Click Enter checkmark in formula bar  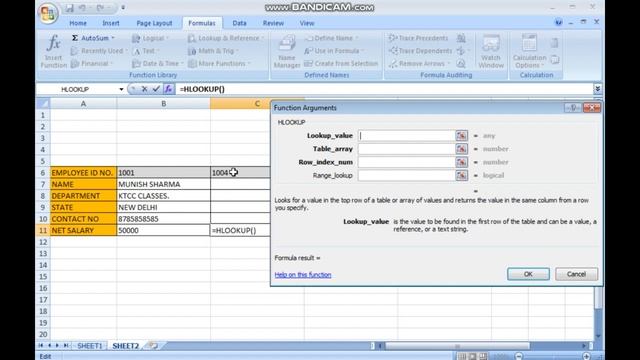pos(156,89)
